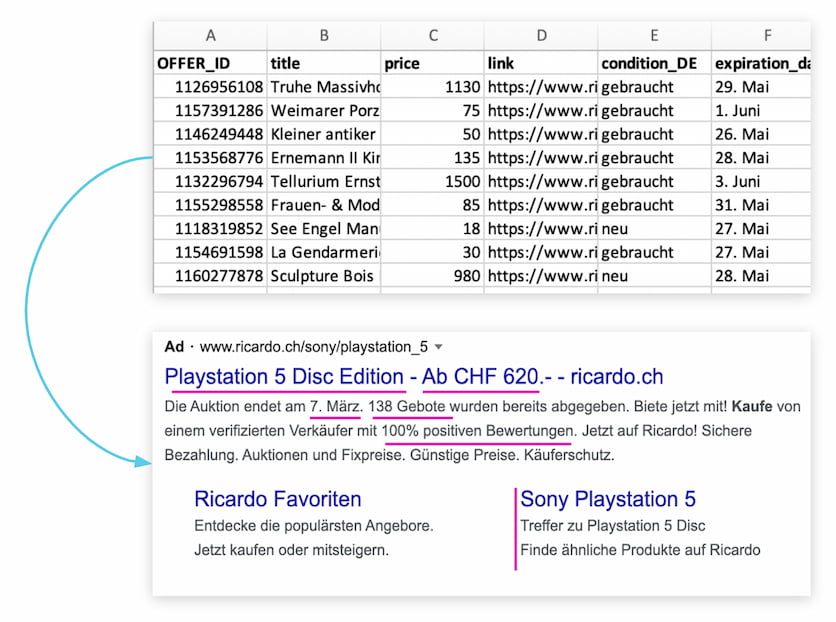Select column F header
The height and width of the screenshot is (622, 836).
[x=761, y=36]
